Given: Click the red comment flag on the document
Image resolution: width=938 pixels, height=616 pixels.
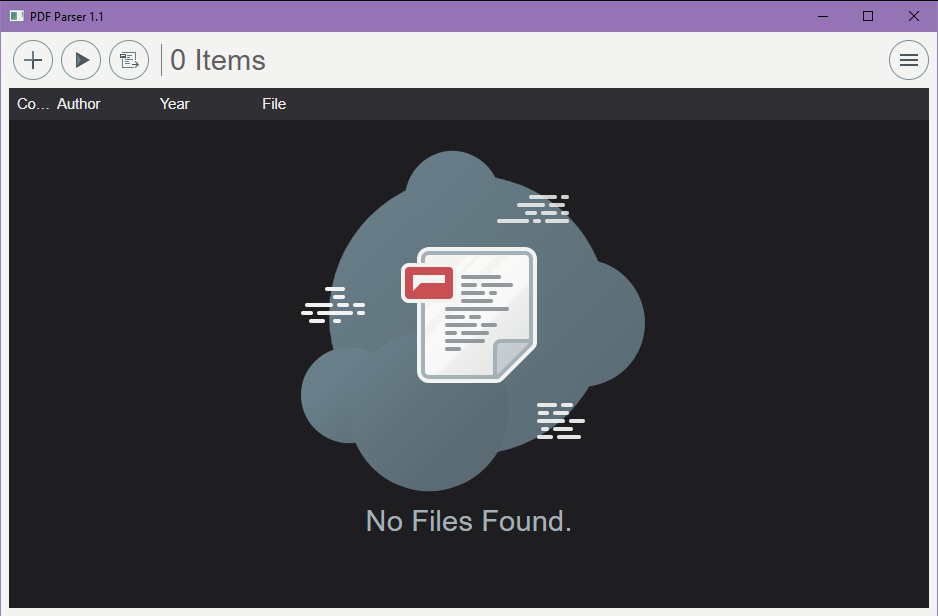Looking at the screenshot, I should tap(428, 283).
